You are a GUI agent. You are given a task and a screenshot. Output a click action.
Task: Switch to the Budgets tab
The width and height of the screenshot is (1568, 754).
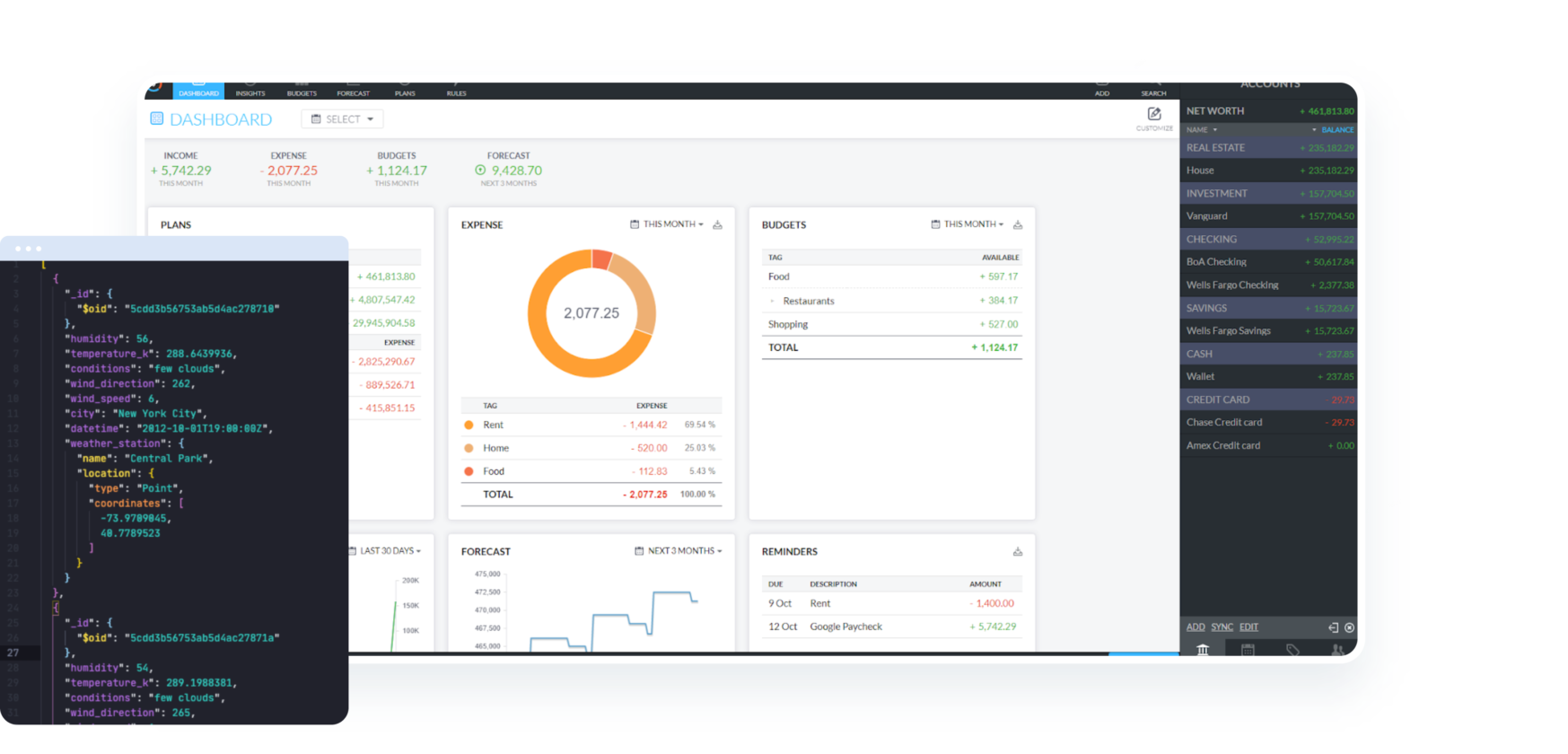coord(302,90)
